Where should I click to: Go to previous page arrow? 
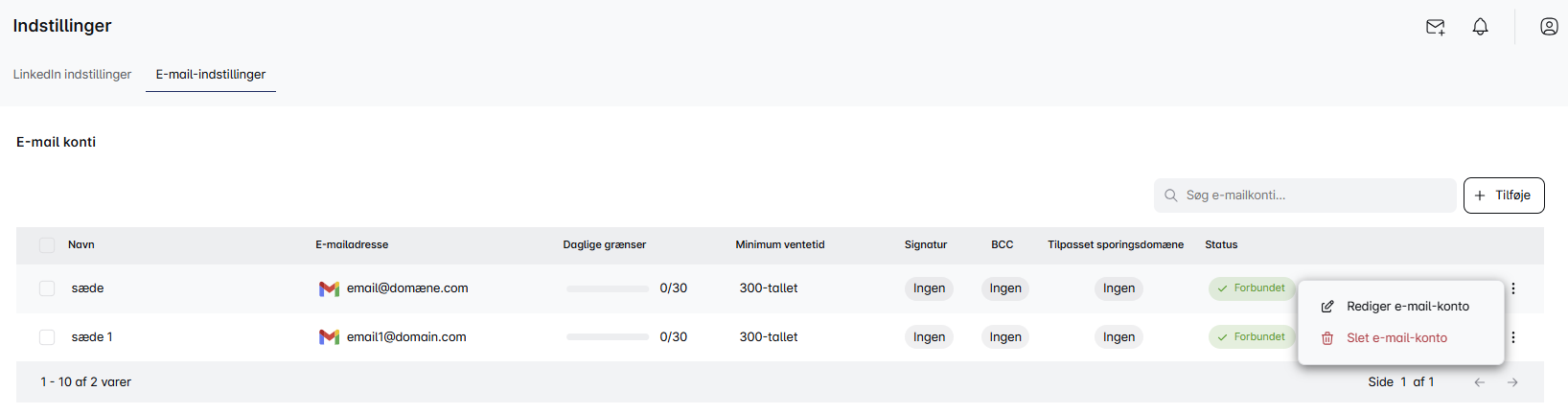(1479, 382)
